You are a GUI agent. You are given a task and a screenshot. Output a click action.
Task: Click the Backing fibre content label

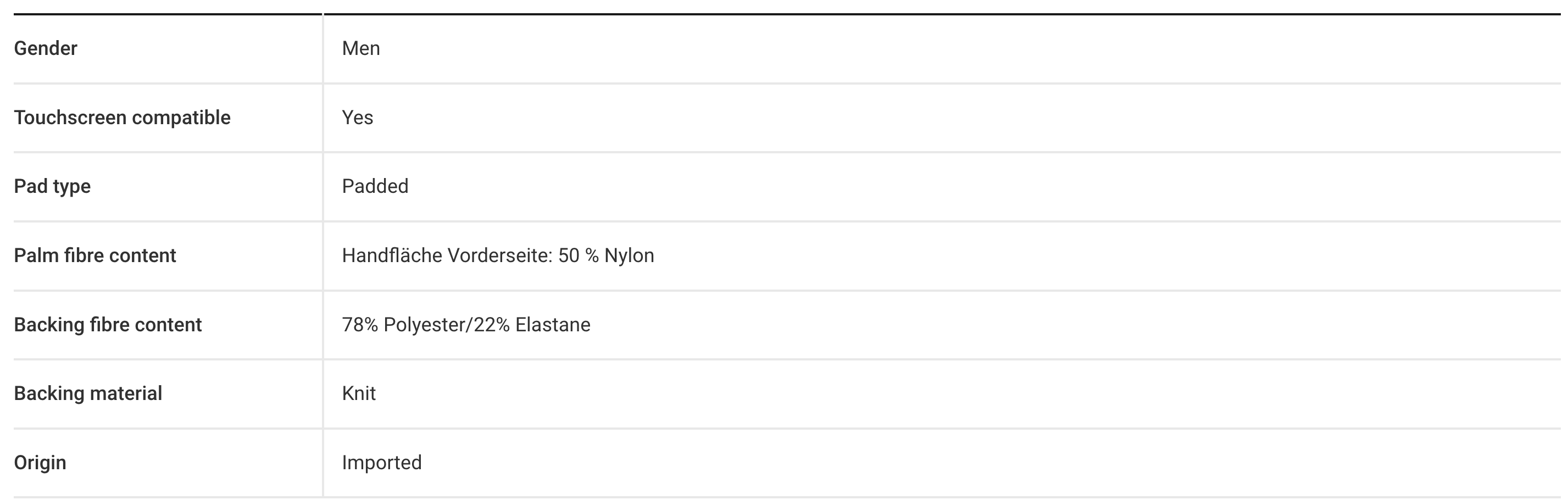click(108, 325)
